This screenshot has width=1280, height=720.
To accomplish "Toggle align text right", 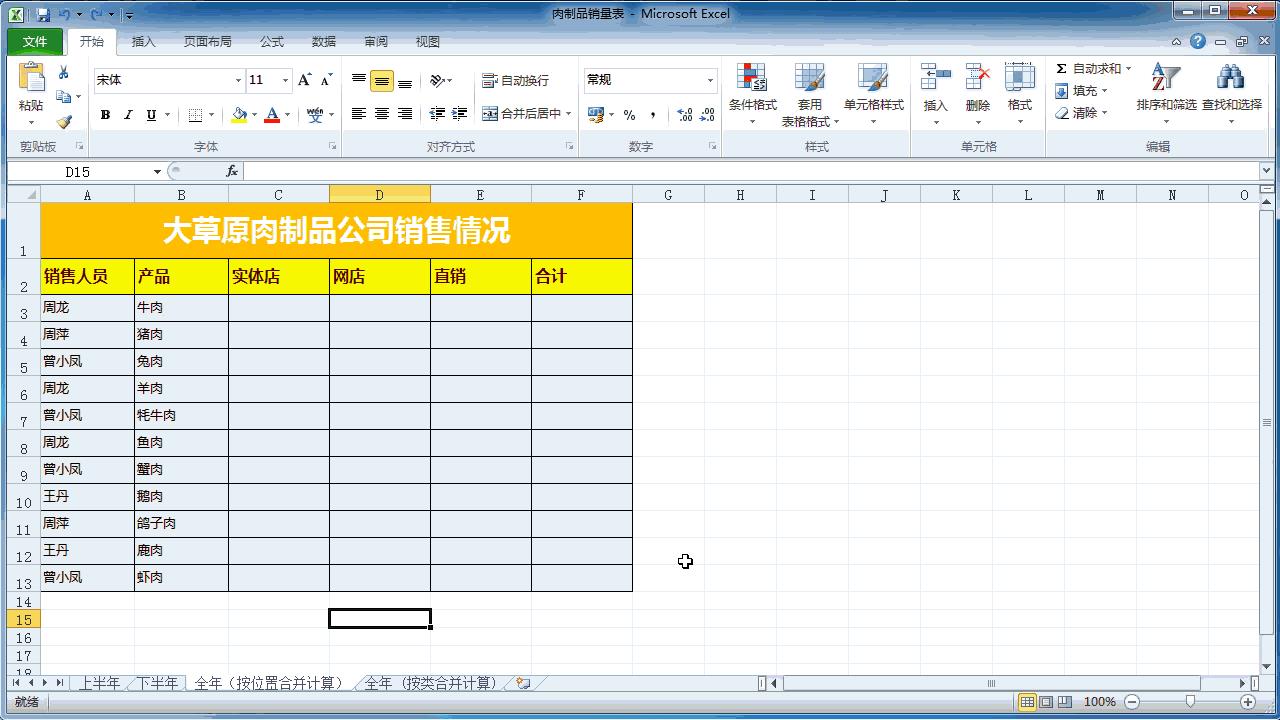I will (405, 114).
